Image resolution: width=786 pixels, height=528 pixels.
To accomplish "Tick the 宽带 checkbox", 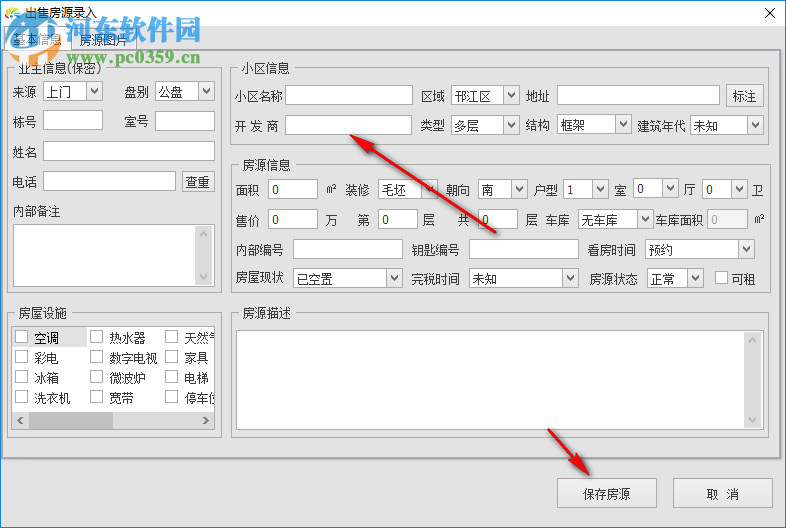I will tap(96, 397).
